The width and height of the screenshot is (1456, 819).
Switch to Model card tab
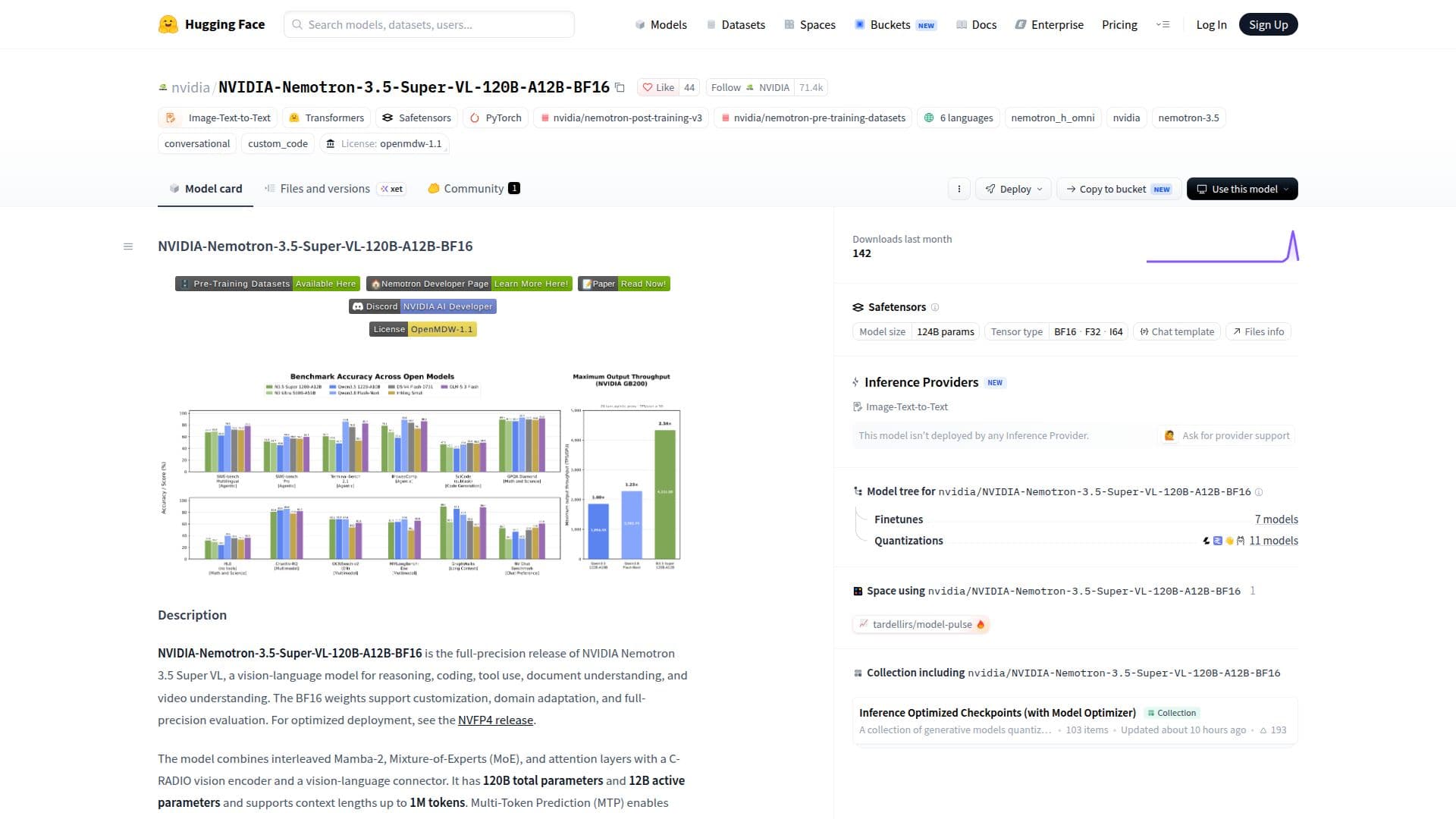point(206,189)
